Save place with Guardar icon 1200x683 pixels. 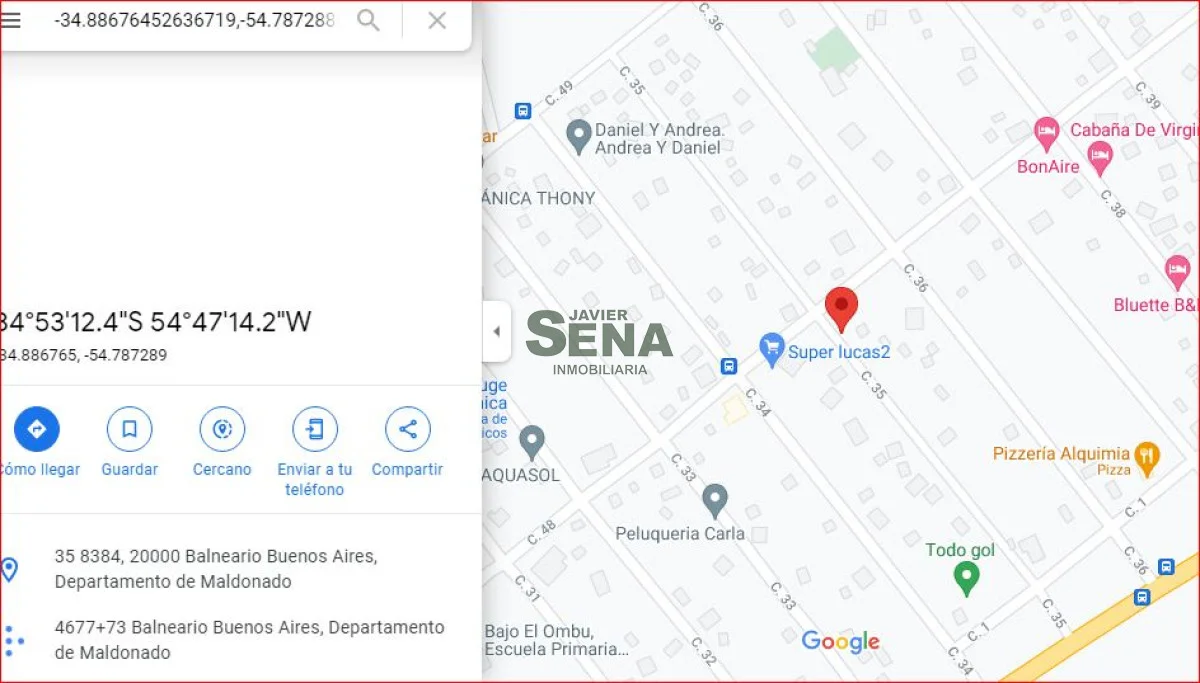click(130, 430)
